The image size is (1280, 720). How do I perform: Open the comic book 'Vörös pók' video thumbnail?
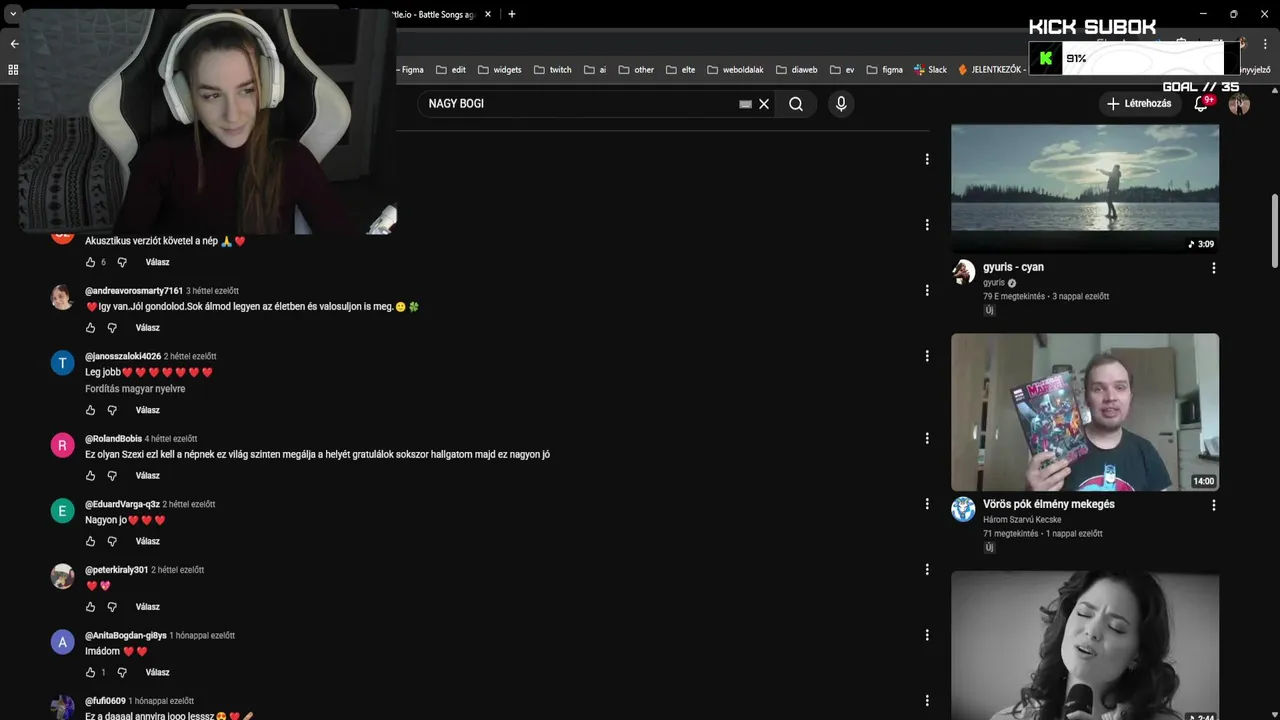[1085, 412]
